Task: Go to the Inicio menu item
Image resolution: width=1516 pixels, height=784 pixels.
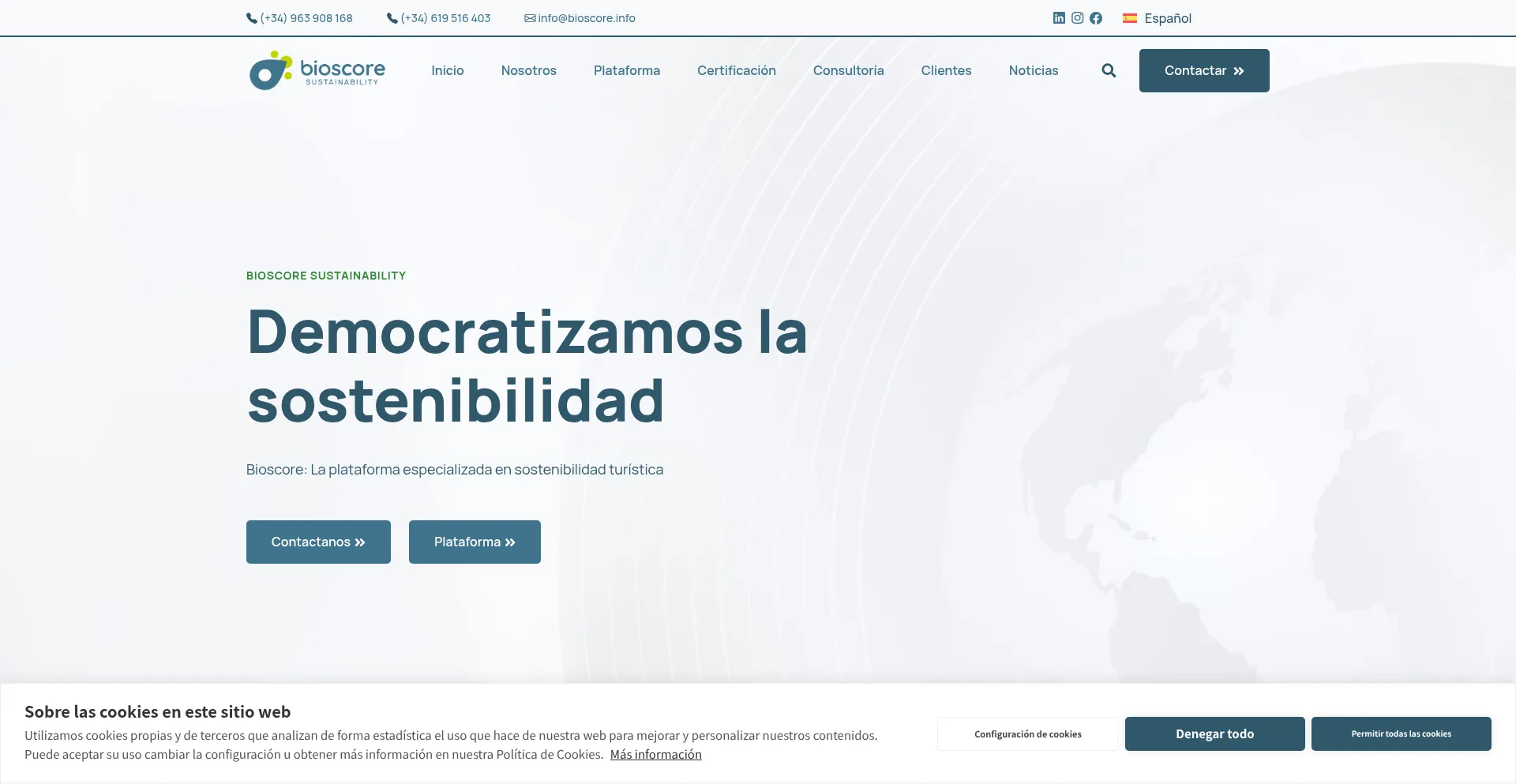Action: pyautogui.click(x=448, y=70)
